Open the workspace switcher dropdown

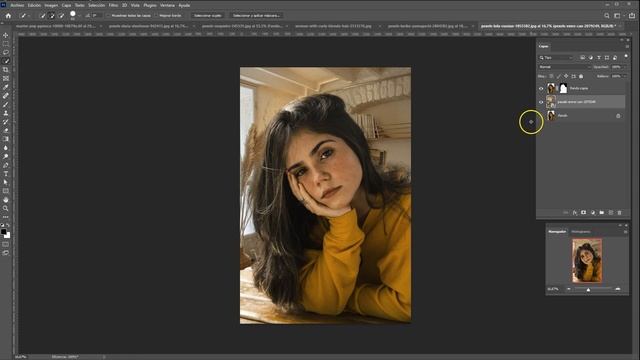pos(618,16)
